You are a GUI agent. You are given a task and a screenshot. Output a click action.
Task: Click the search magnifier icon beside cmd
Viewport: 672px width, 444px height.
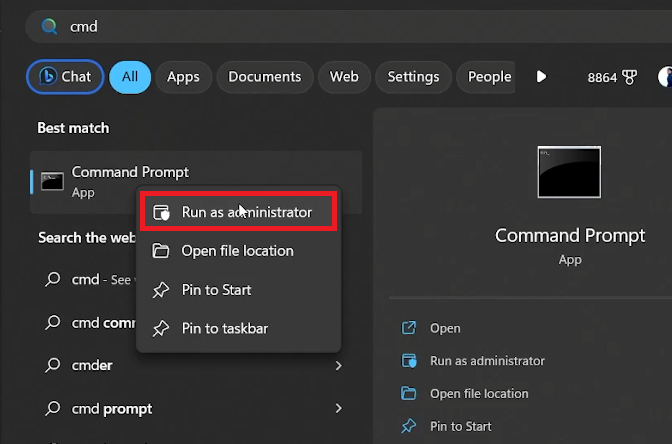[x=49, y=26]
